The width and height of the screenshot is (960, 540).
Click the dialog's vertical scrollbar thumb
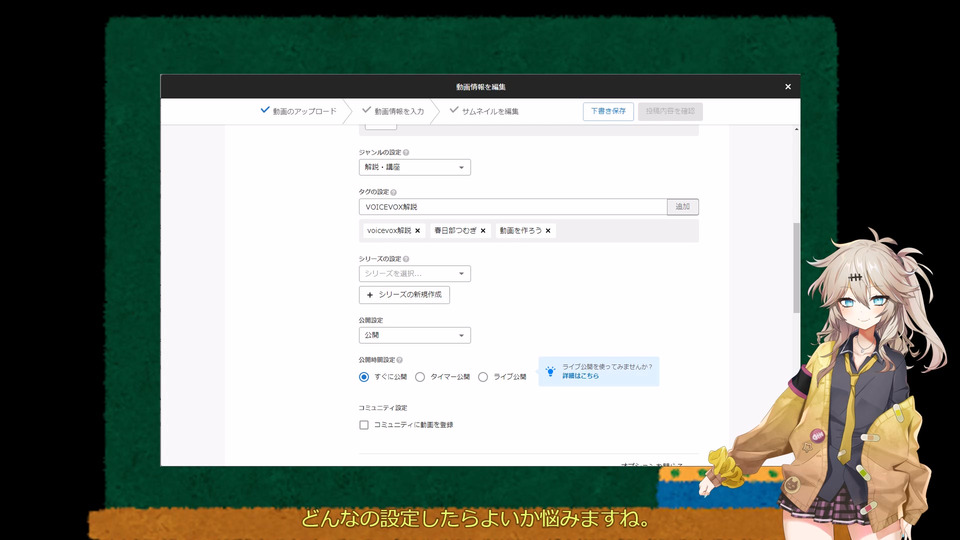[796, 268]
